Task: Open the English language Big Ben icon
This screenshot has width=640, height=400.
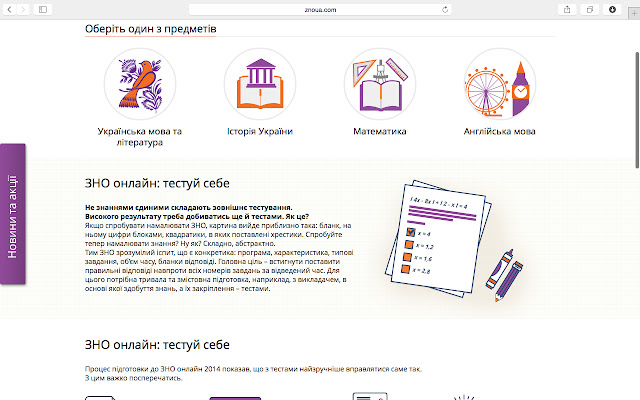Action: pyautogui.click(x=500, y=84)
